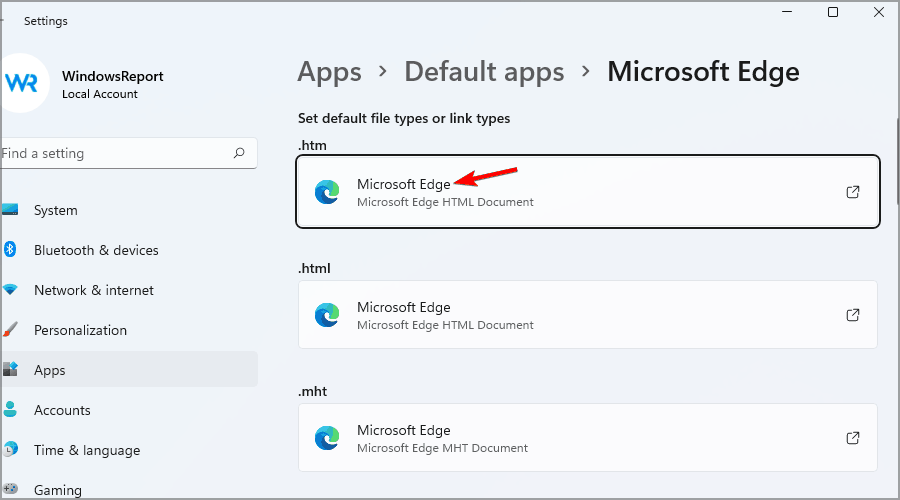Viewport: 900px width, 500px height.
Task: Click the Edge icon in the .mht row
Action: coord(327,438)
